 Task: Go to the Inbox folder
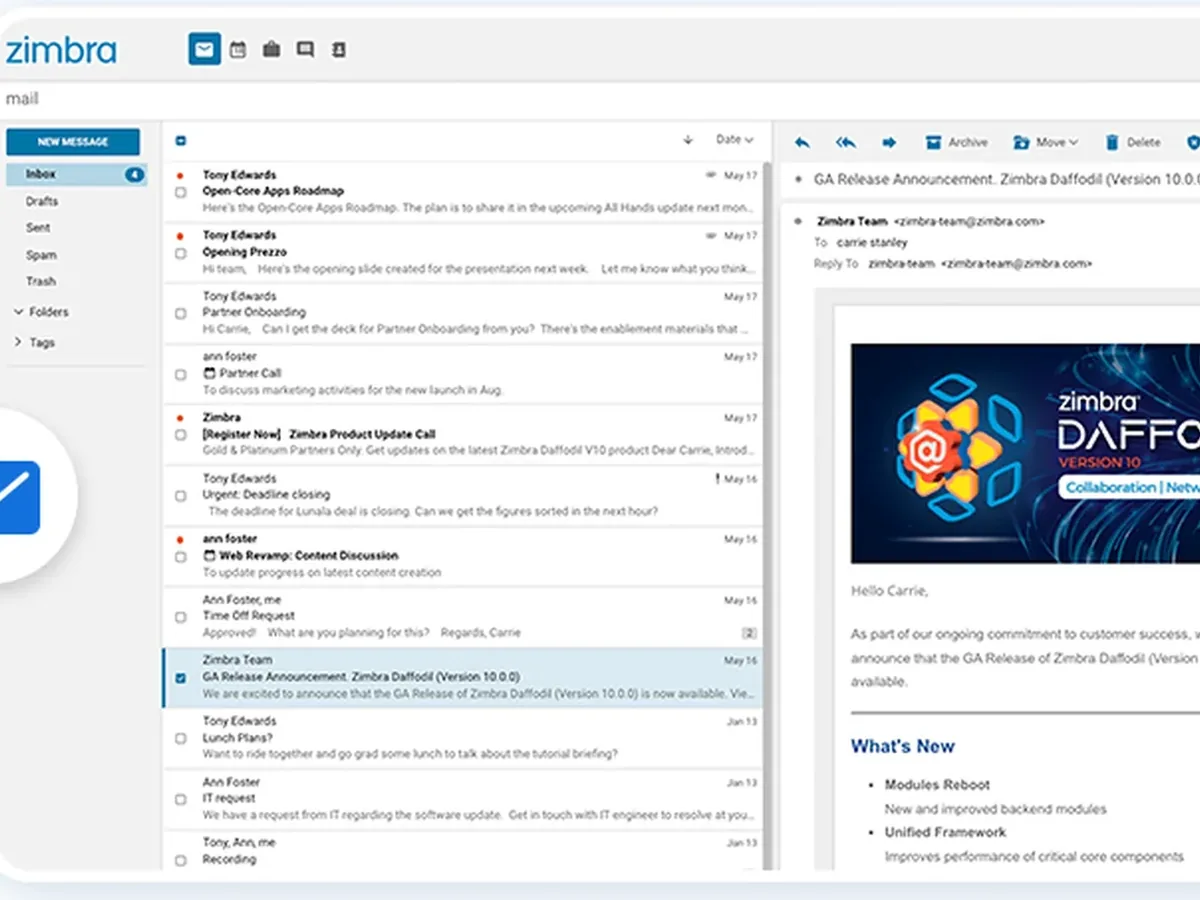(x=77, y=174)
